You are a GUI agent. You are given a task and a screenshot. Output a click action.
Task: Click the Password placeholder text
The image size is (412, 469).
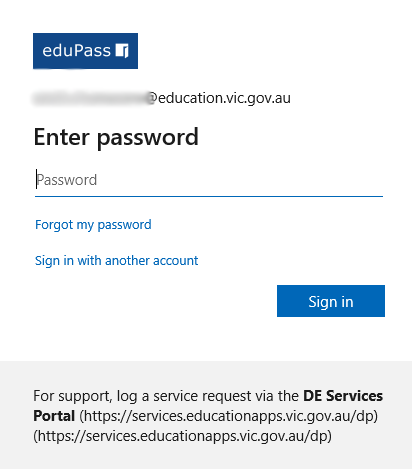pyautogui.click(x=67, y=180)
